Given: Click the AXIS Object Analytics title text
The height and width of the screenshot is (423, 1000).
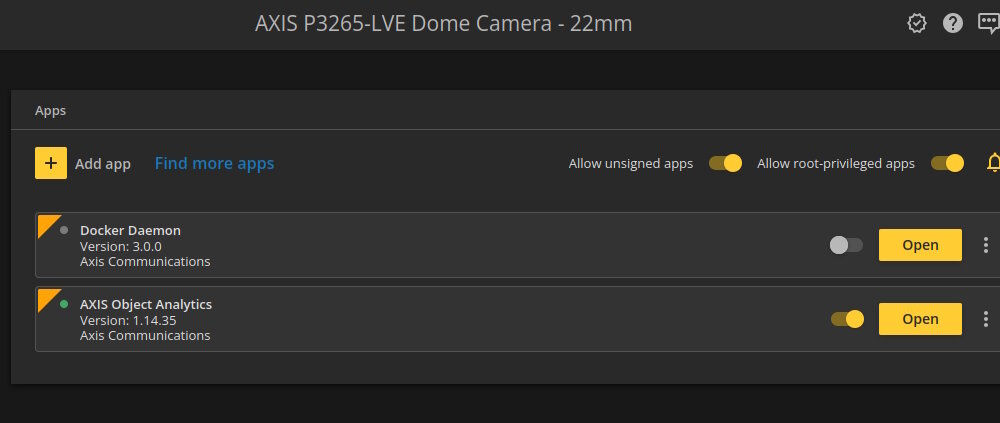Looking at the screenshot, I should click(146, 304).
